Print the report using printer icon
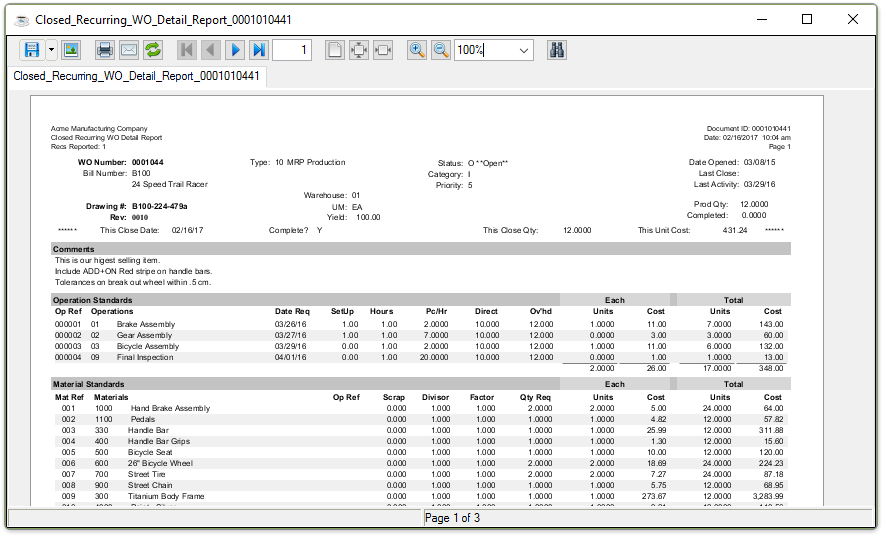Viewport: 886px width, 538px height. (x=105, y=50)
